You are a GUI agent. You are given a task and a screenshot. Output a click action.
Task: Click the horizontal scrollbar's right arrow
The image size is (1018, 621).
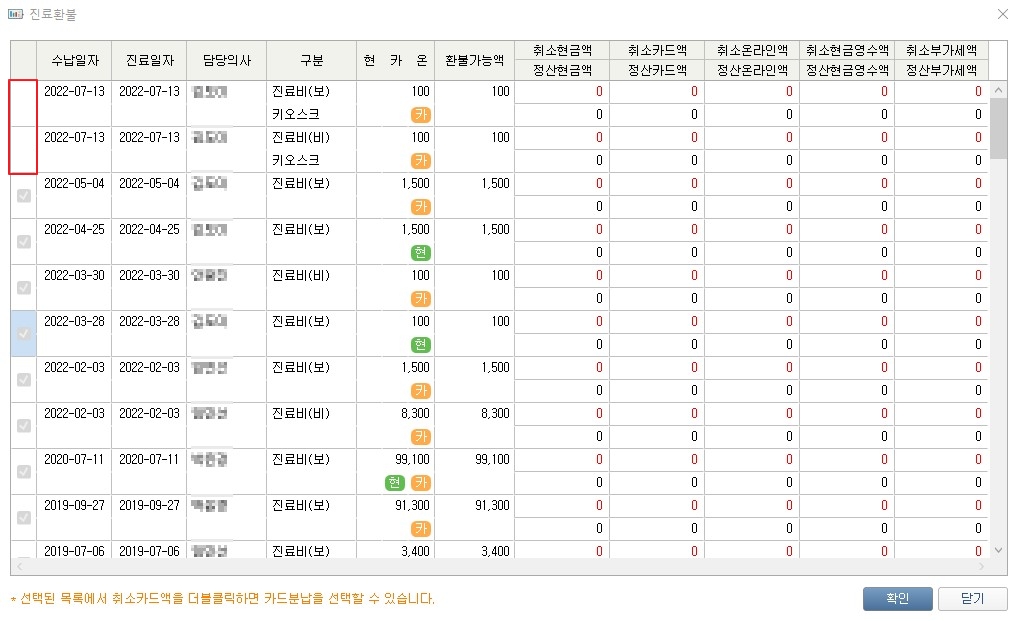click(x=980, y=566)
